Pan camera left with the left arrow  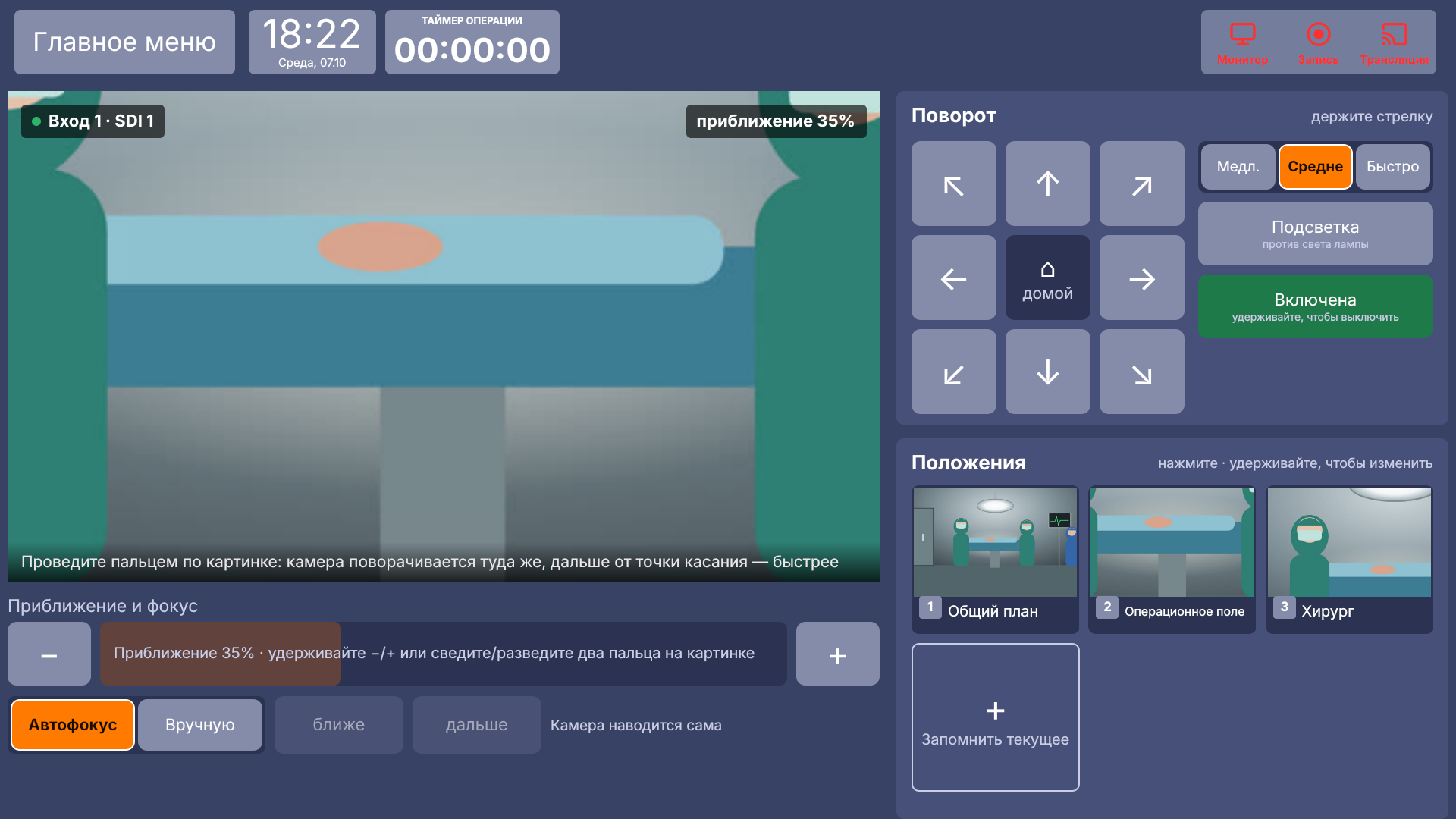pos(953,278)
